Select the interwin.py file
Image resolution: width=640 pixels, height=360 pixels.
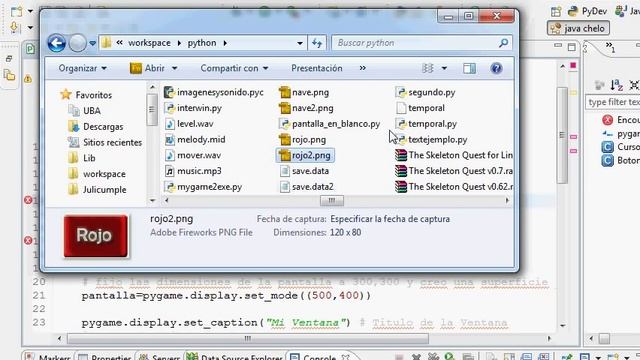(x=193, y=108)
